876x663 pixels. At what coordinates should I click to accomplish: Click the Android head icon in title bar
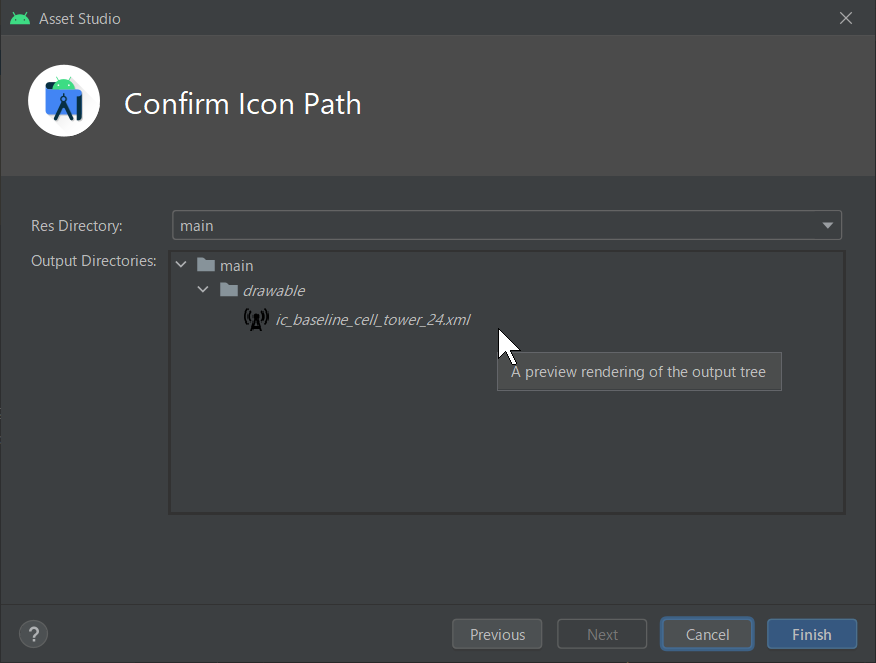click(20, 18)
